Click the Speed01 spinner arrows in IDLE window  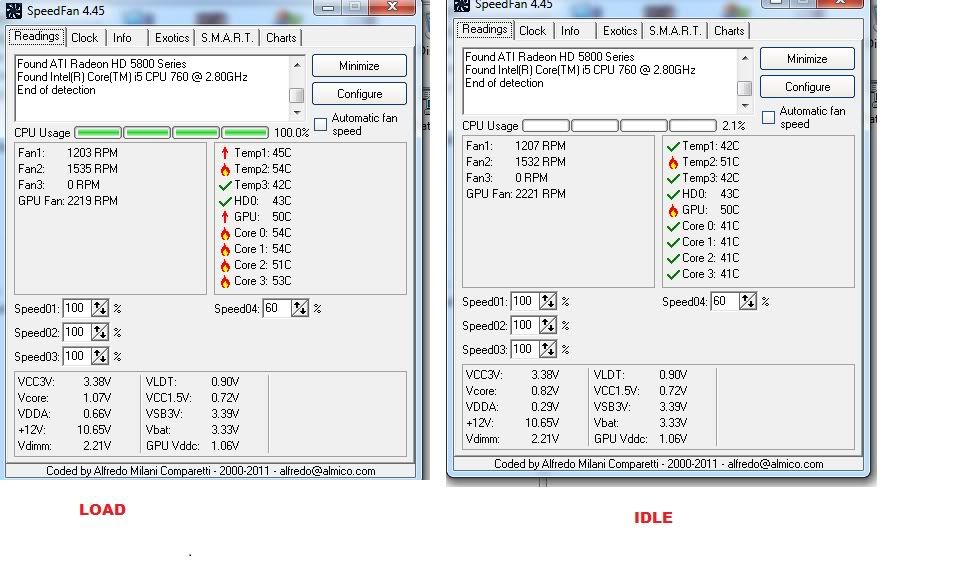click(x=548, y=301)
